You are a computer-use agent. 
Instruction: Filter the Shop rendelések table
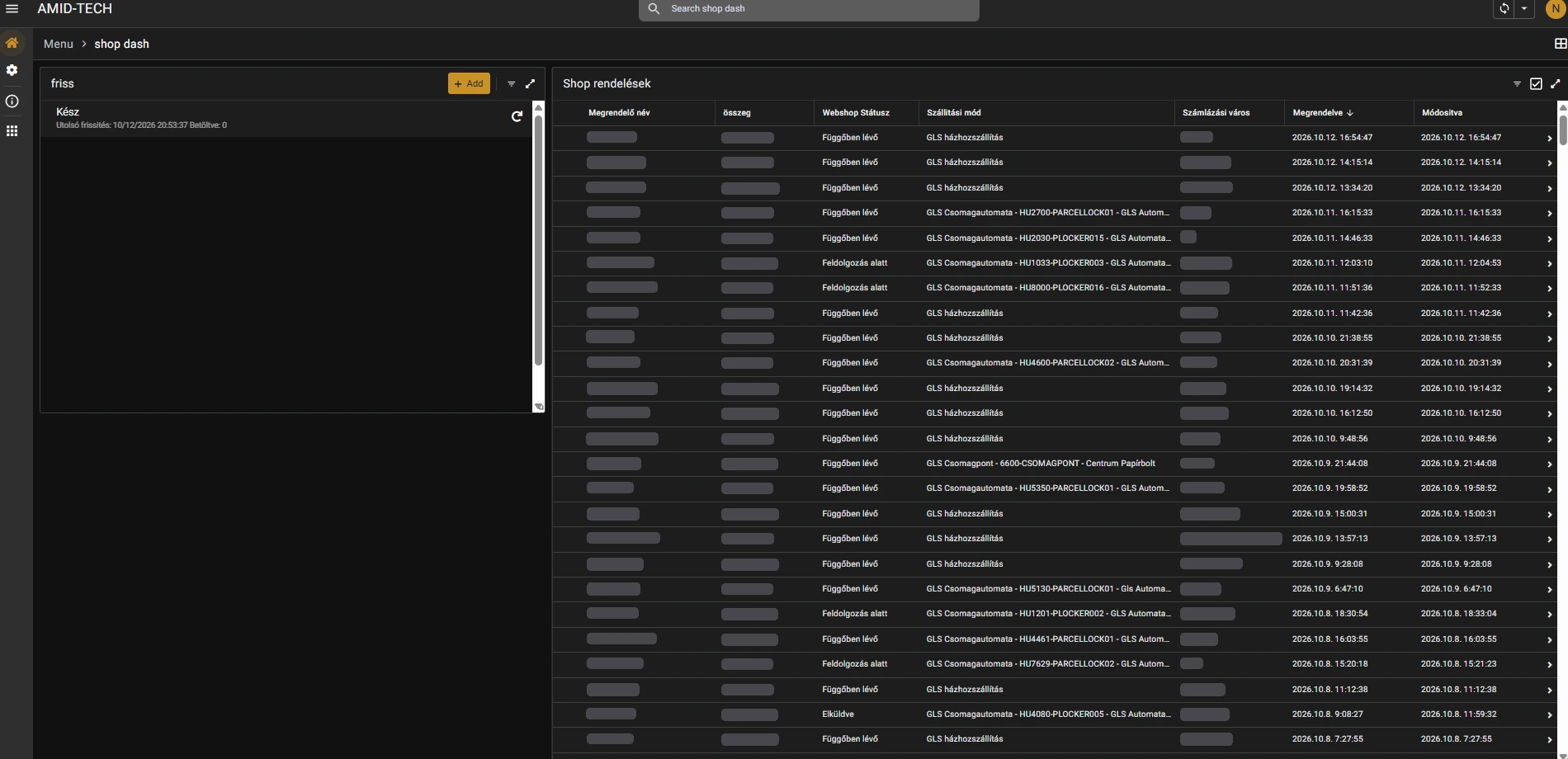pyautogui.click(x=1517, y=83)
